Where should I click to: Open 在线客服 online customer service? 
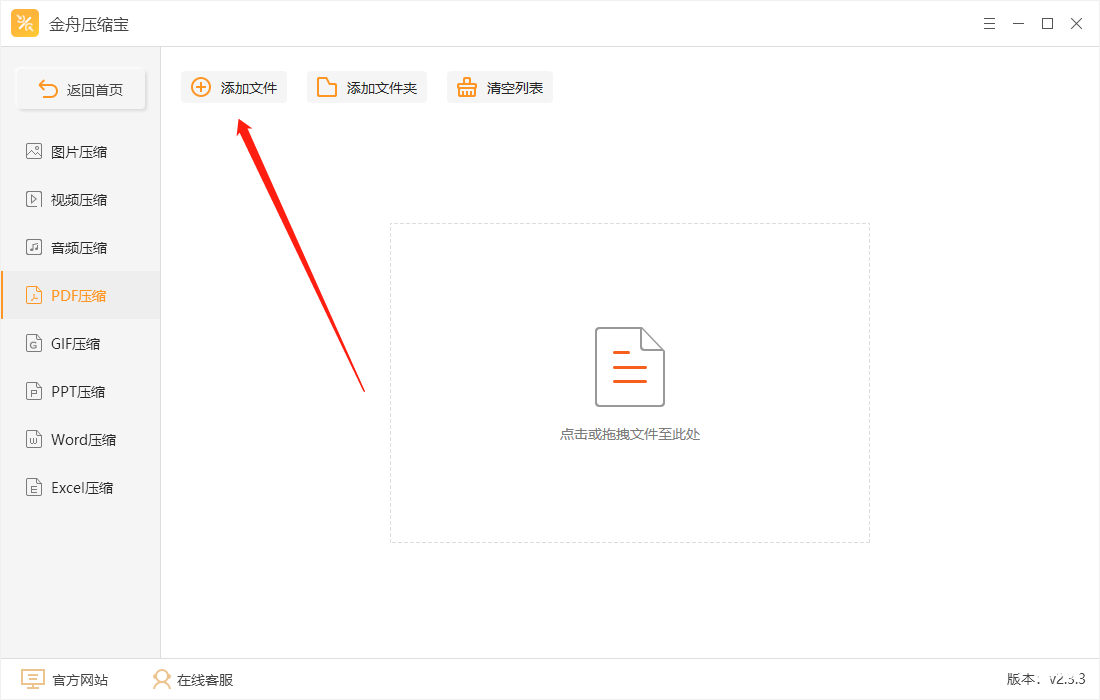click(x=190, y=679)
